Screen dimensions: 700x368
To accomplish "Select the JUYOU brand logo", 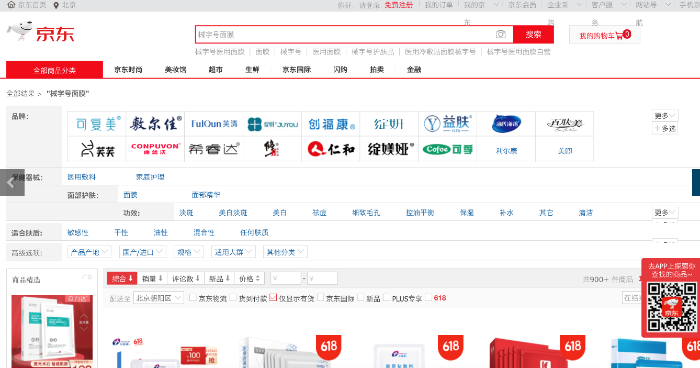I will pos(272,124).
